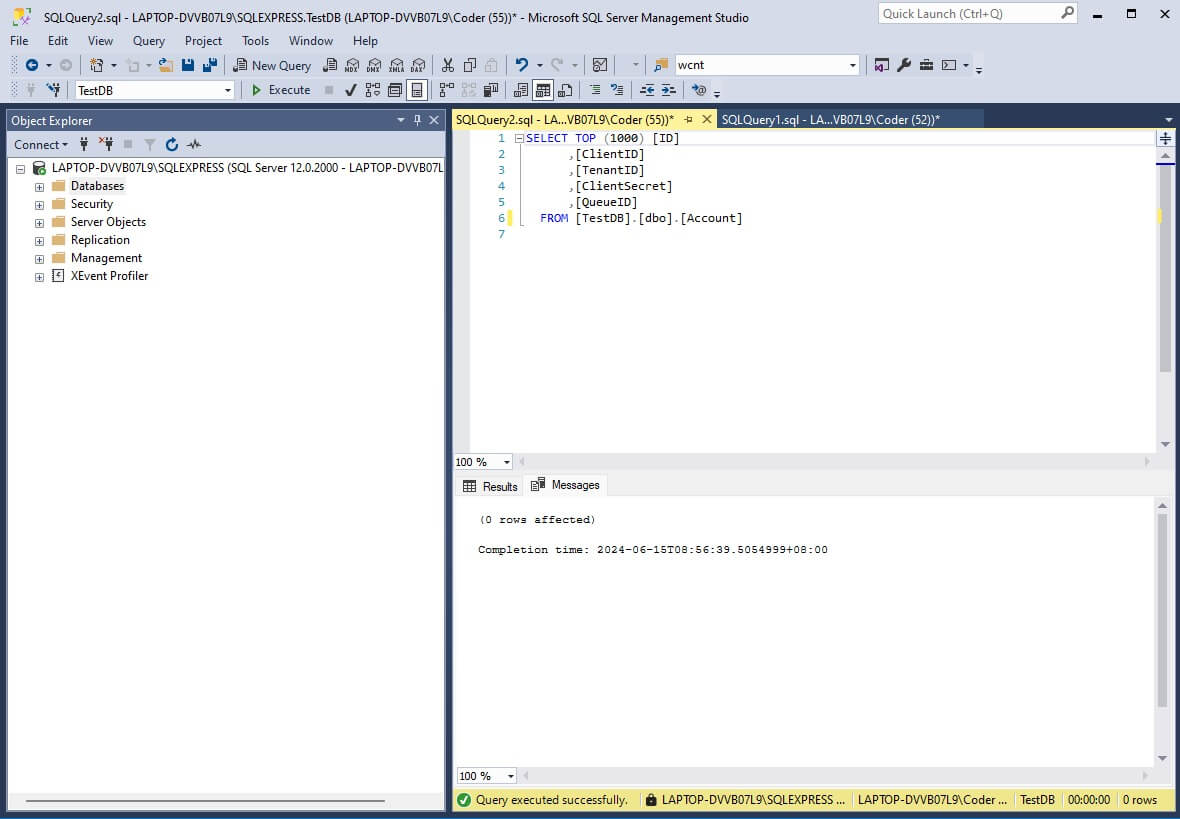Click the New Query toolbar button
Screen dimensions: 1180x819
click(272, 65)
